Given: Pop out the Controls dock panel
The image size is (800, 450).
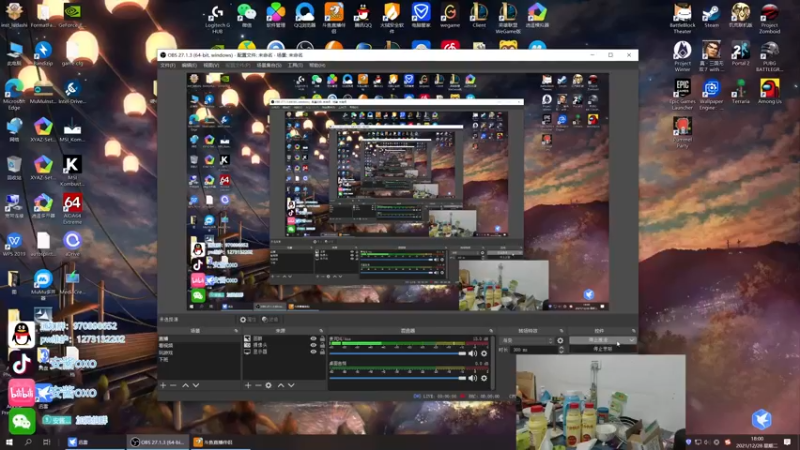Looking at the screenshot, I should (633, 331).
